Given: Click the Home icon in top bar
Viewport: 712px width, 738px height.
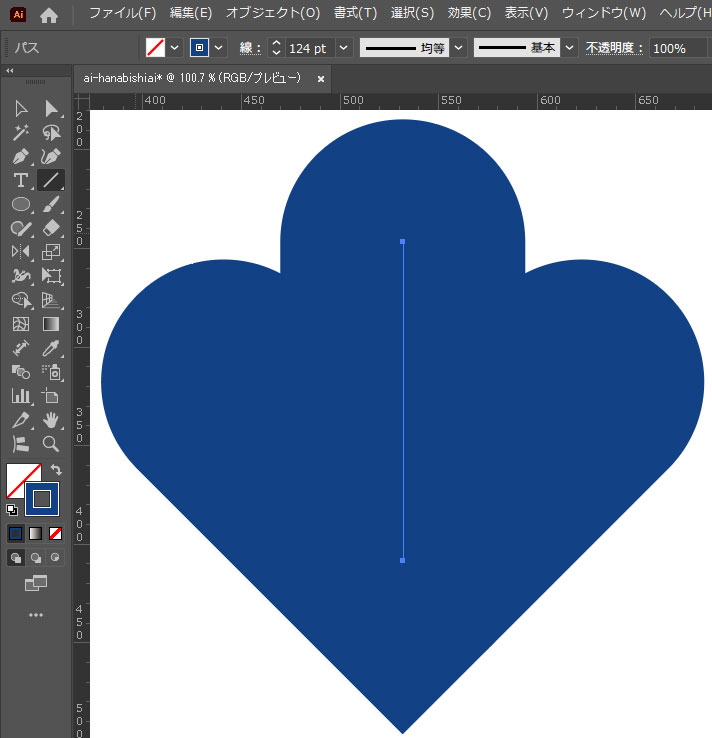Looking at the screenshot, I should 48,15.
